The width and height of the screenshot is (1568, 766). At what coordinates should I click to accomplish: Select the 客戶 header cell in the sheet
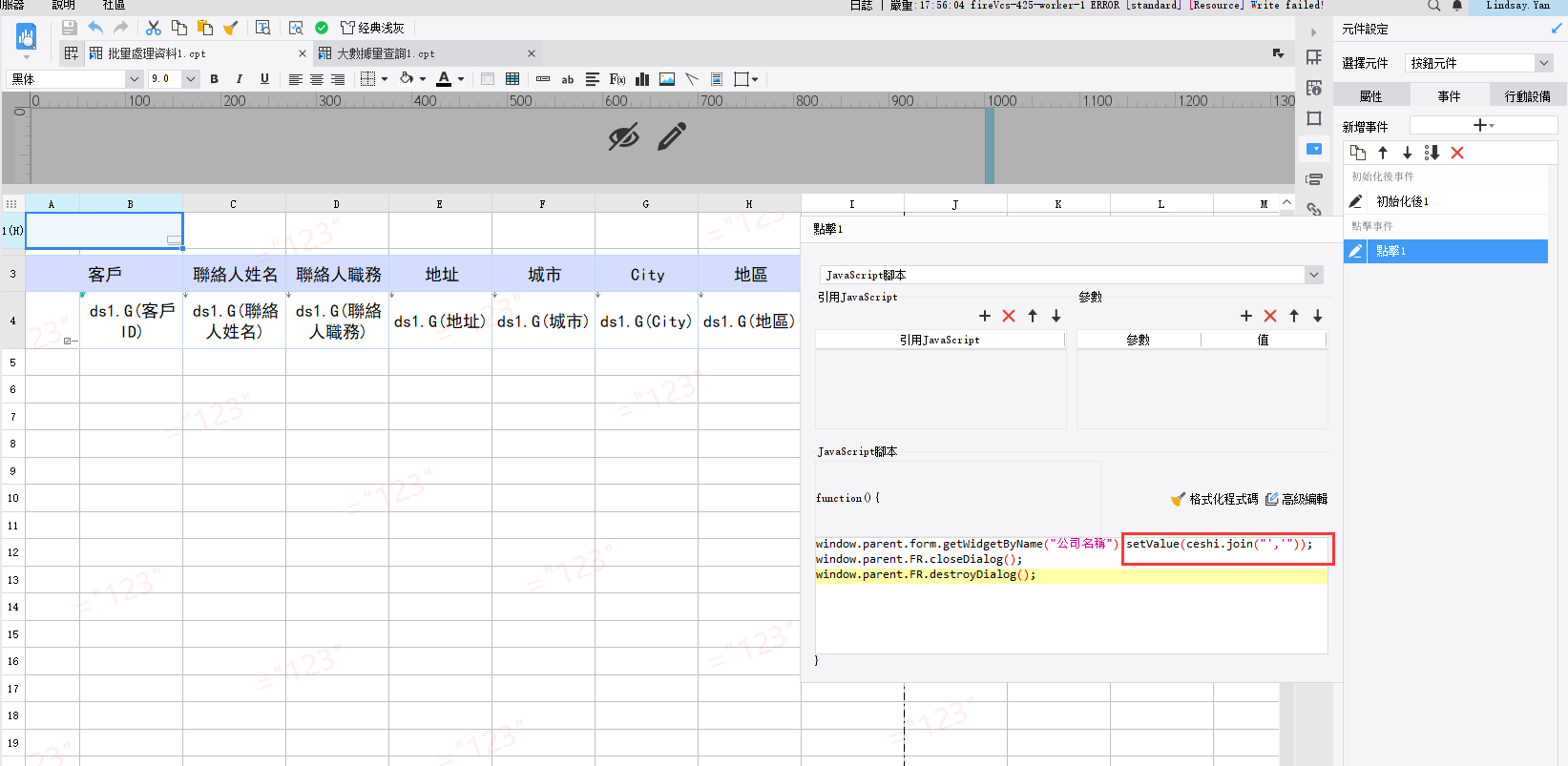tap(105, 275)
